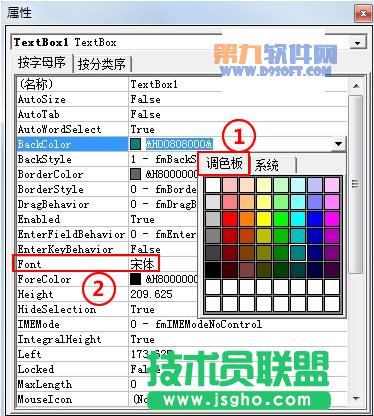
Task: Click the gray BorderColor preview square
Action: click(135, 174)
